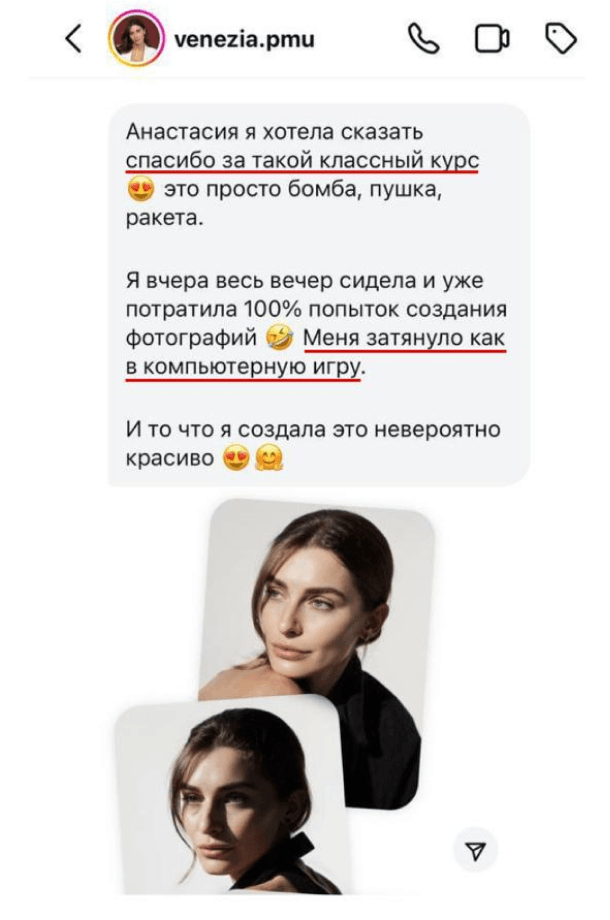The height and width of the screenshot is (920, 610).
Task: Start an audio call with phone icon
Action: [423, 39]
